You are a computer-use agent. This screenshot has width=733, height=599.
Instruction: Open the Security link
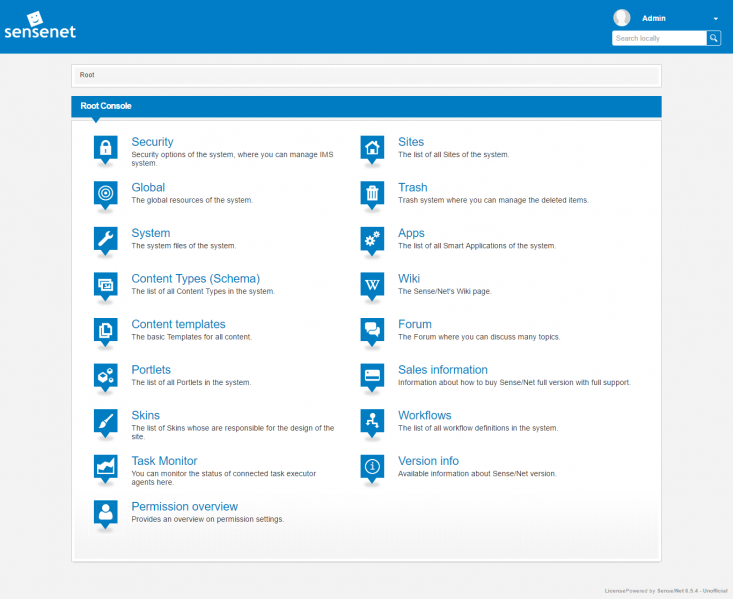pos(152,142)
